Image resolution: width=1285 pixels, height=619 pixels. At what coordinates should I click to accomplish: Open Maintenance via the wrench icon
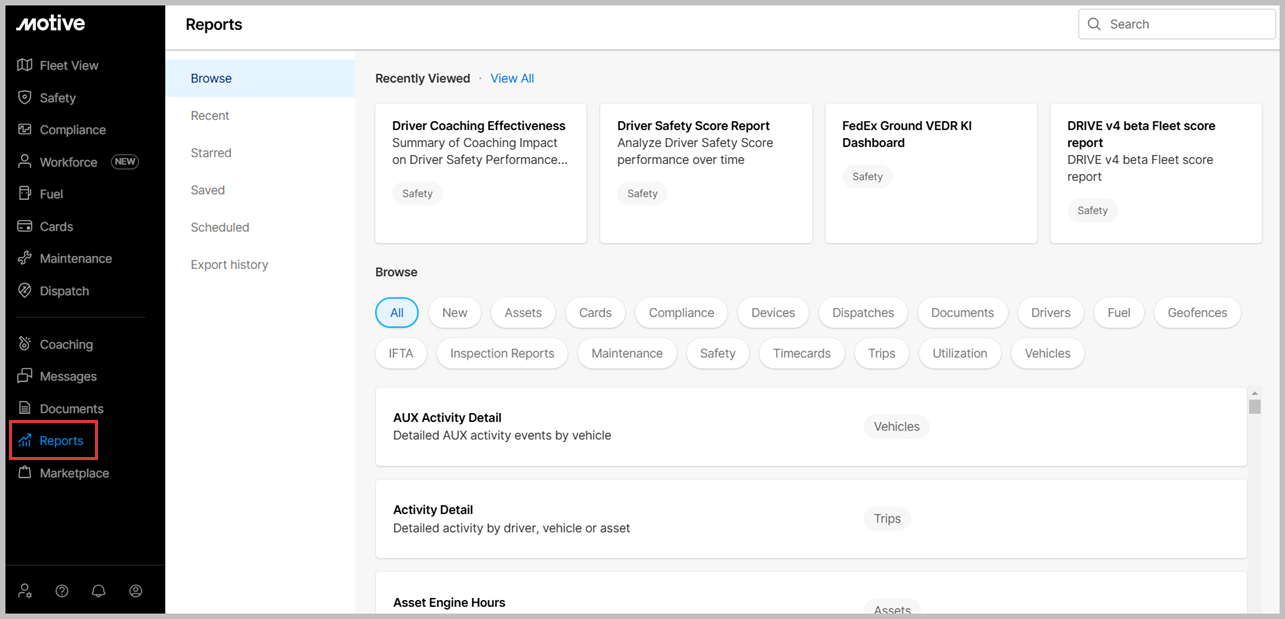click(x=25, y=258)
